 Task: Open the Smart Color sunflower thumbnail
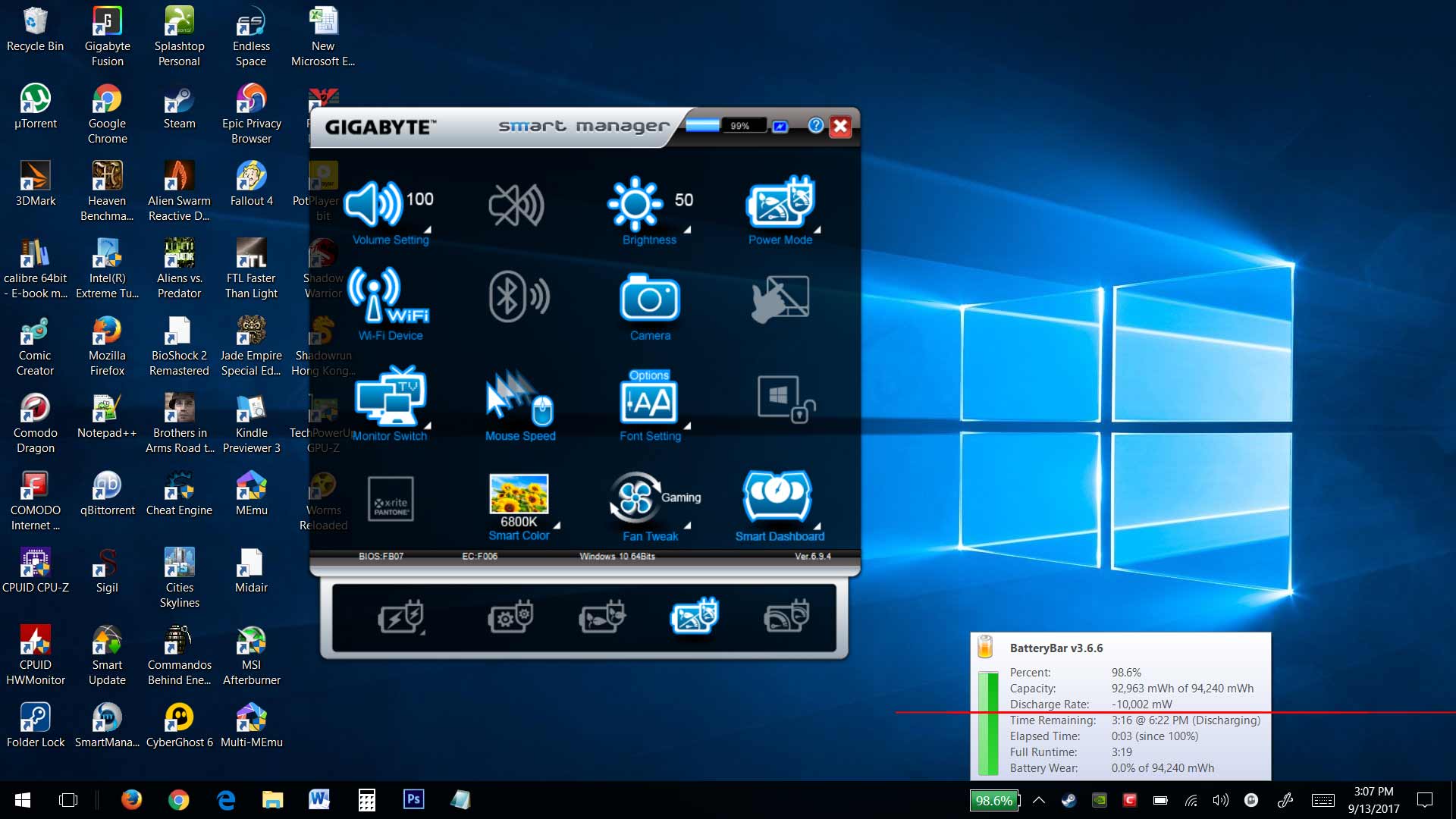point(519,494)
